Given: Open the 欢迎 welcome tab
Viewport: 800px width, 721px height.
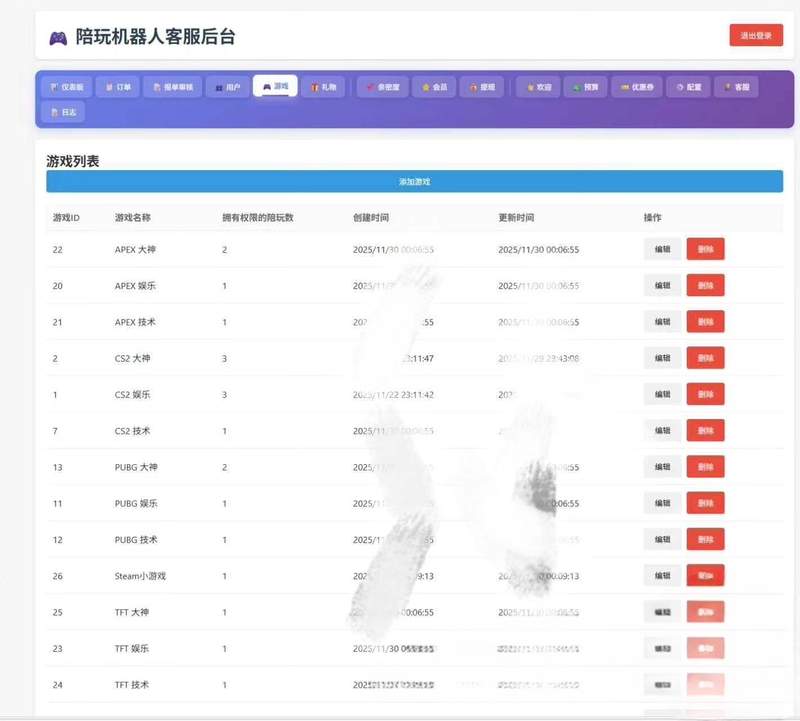Looking at the screenshot, I should coord(538,87).
